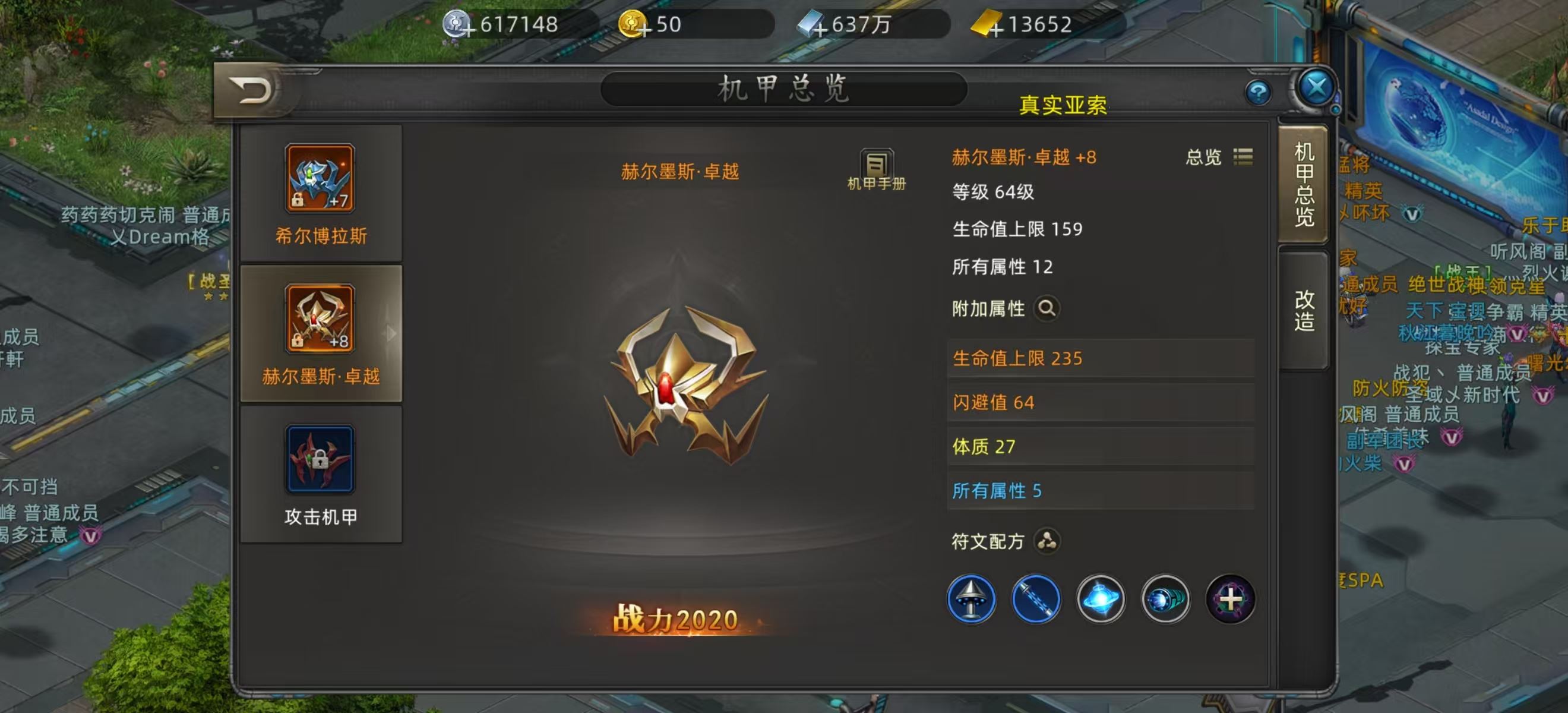The height and width of the screenshot is (713, 1568).
Task: Close the 机甲总览 panel
Action: tap(1317, 89)
